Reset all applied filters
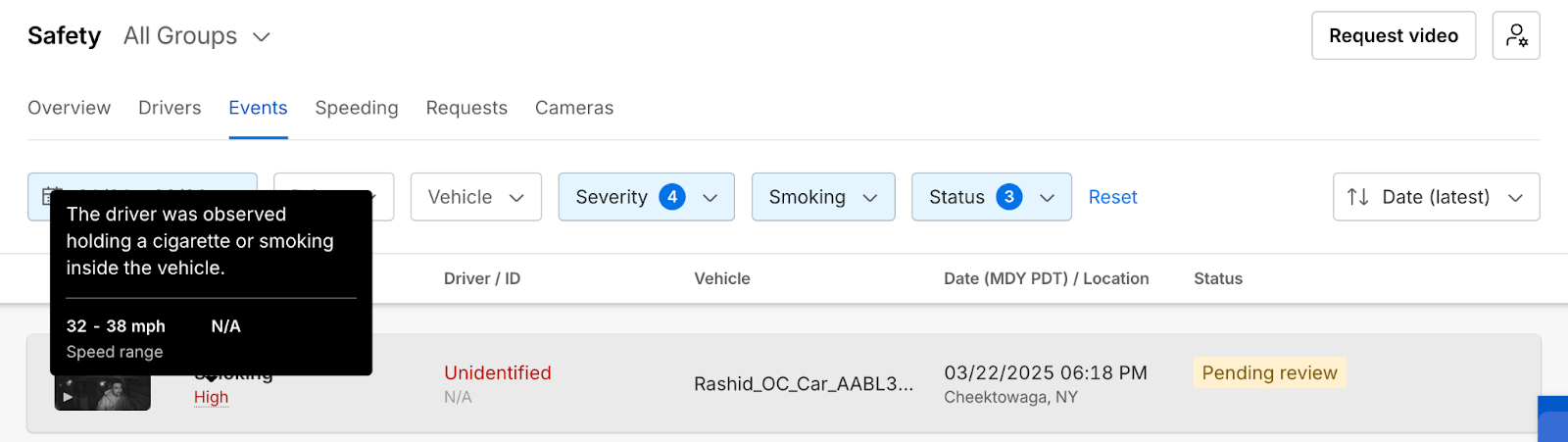Screen dimensions: 1568x442 pos(1112,197)
